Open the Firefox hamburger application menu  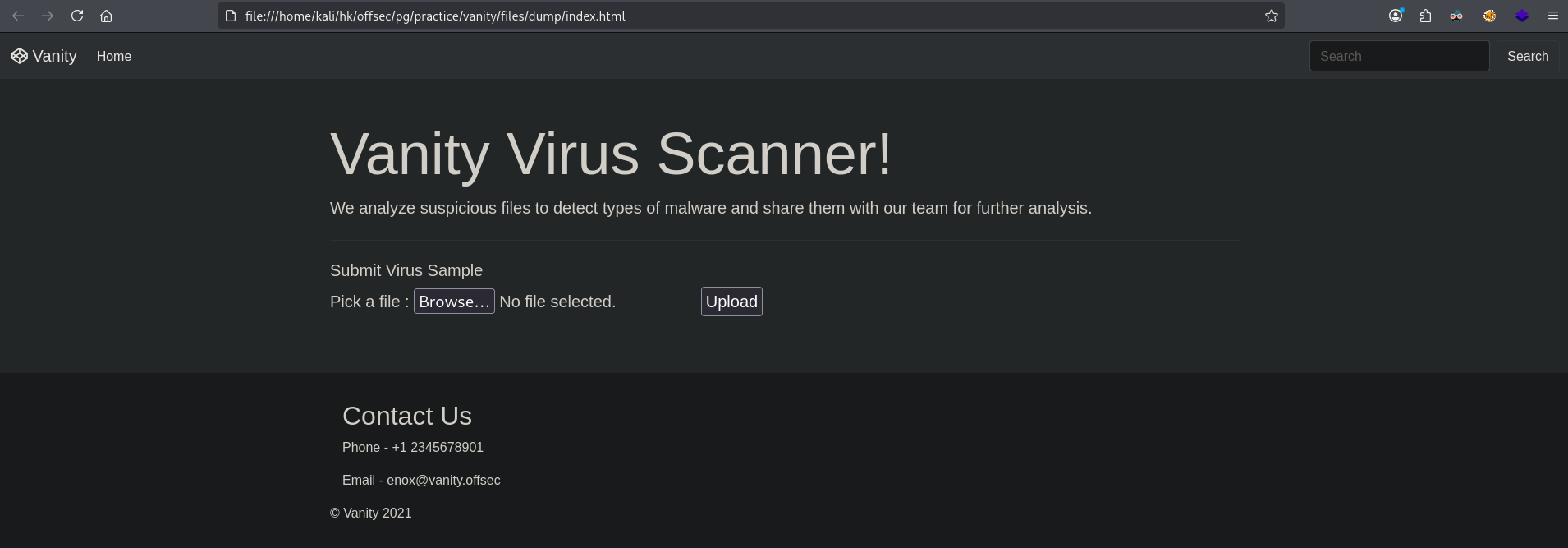1552,16
